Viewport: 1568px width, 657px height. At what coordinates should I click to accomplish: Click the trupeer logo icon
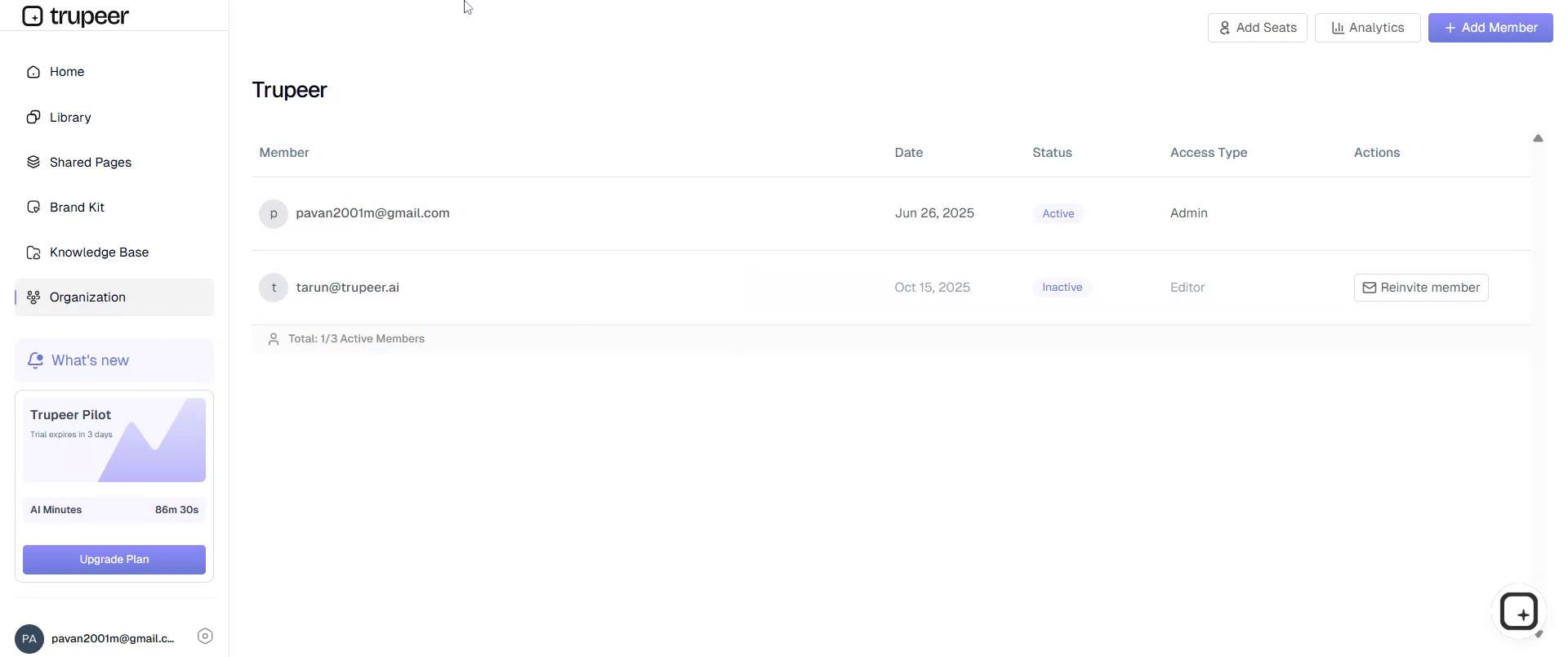point(33,16)
